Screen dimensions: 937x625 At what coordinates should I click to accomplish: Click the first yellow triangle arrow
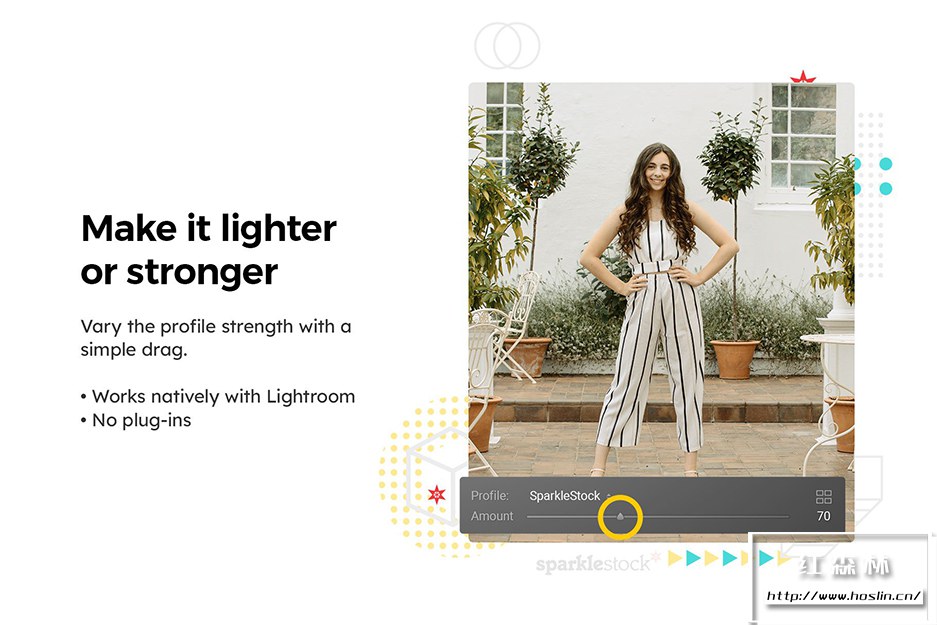tap(675, 558)
